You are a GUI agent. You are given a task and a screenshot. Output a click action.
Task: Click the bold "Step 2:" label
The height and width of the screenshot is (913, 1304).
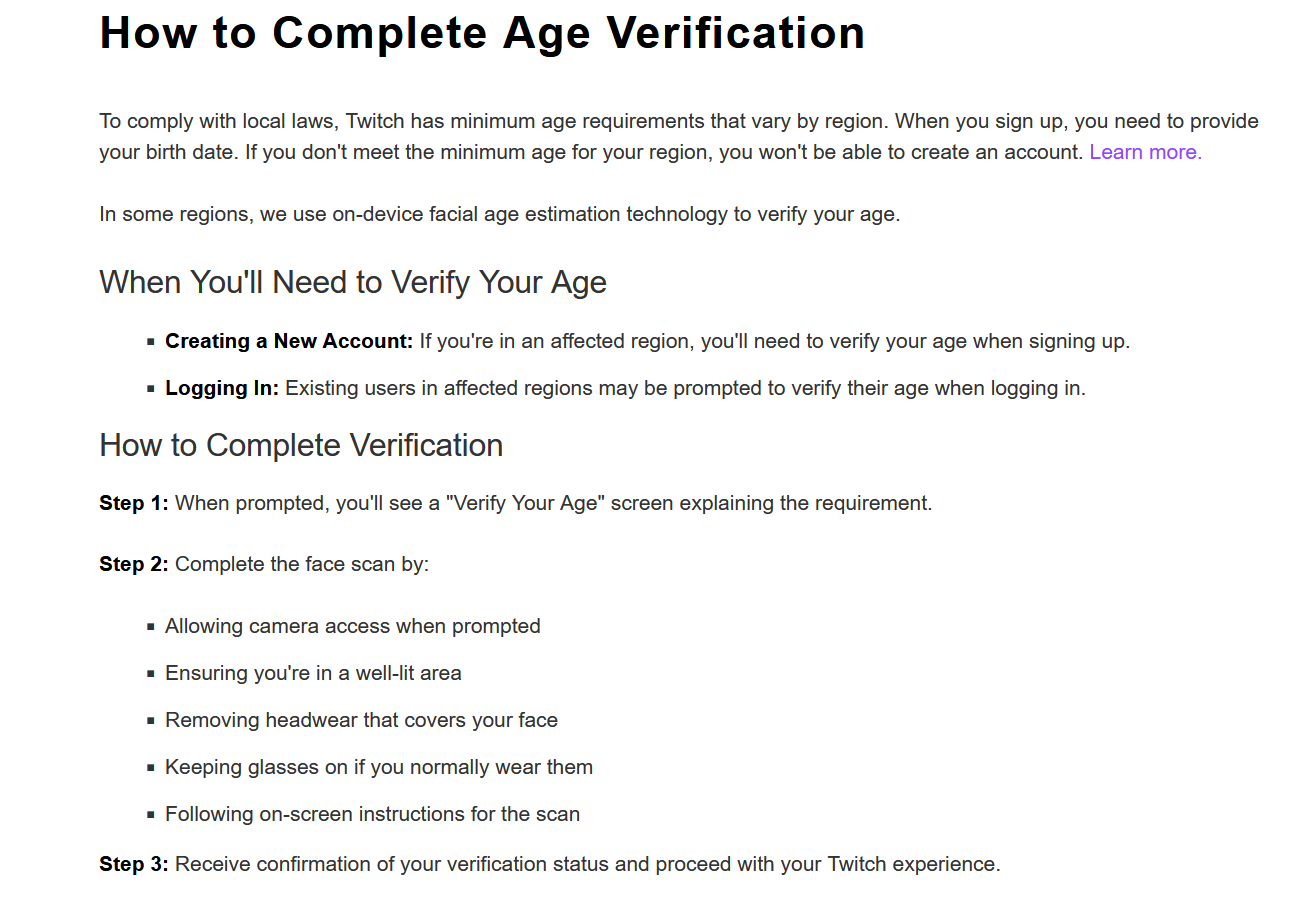[x=134, y=564]
